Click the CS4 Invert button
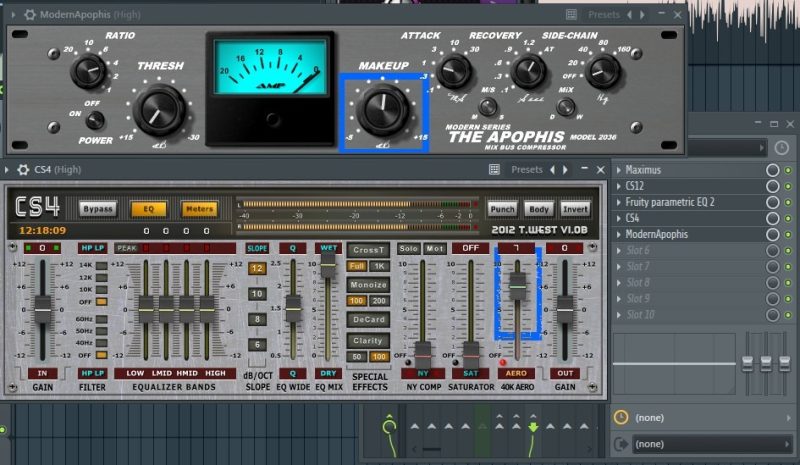The height and width of the screenshot is (465, 800). click(575, 209)
